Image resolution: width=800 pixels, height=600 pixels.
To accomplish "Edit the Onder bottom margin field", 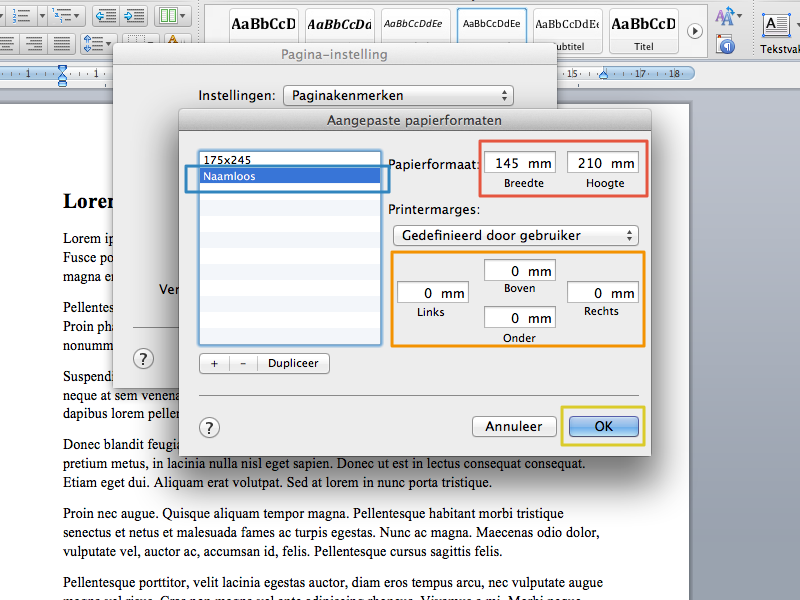I will coord(520,318).
